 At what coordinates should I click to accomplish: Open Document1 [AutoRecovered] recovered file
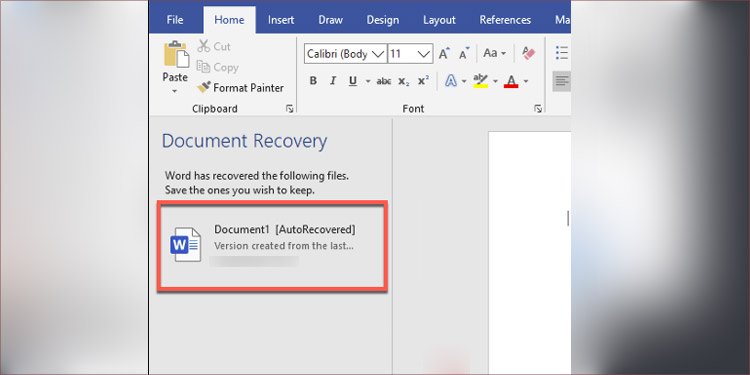click(x=272, y=245)
